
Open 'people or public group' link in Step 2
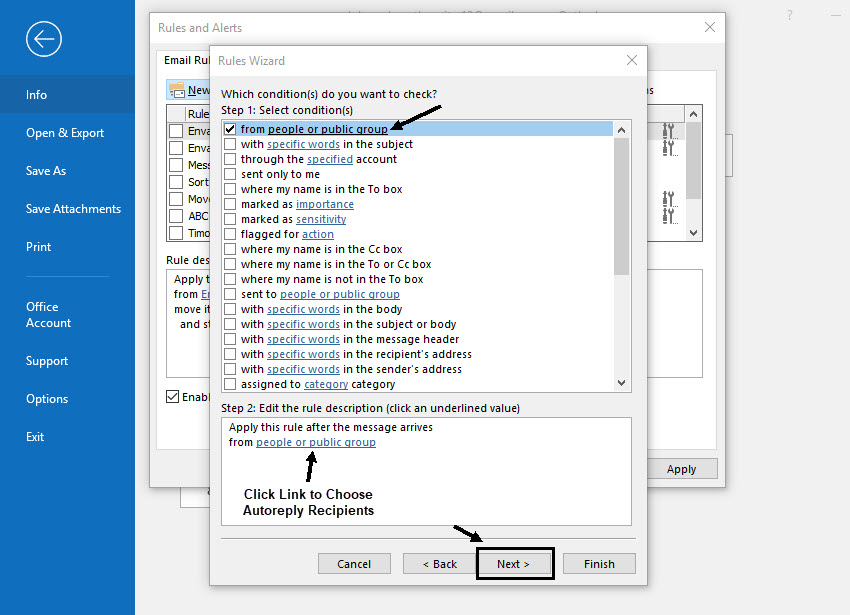[315, 443]
